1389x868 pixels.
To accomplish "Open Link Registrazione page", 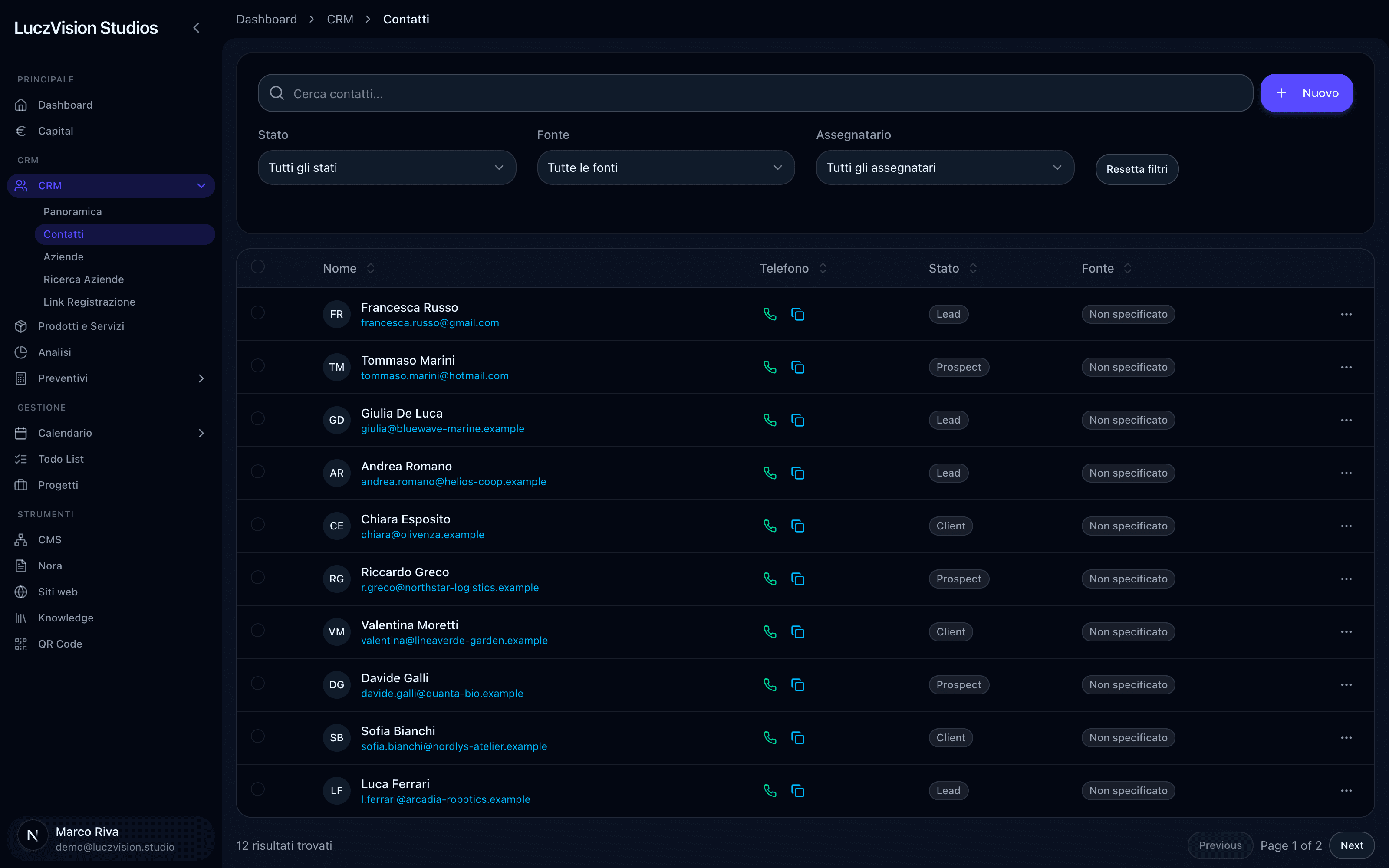I will (x=89, y=301).
